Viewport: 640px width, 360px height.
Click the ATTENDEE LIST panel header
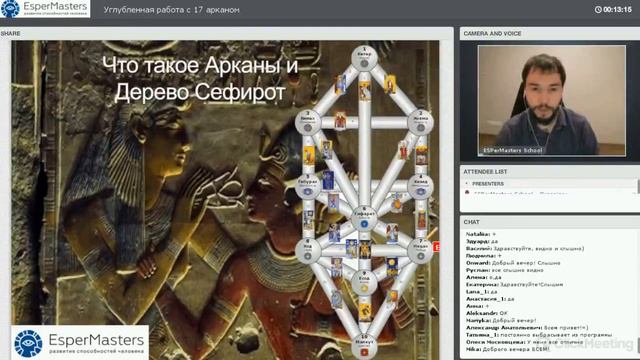[550, 172]
